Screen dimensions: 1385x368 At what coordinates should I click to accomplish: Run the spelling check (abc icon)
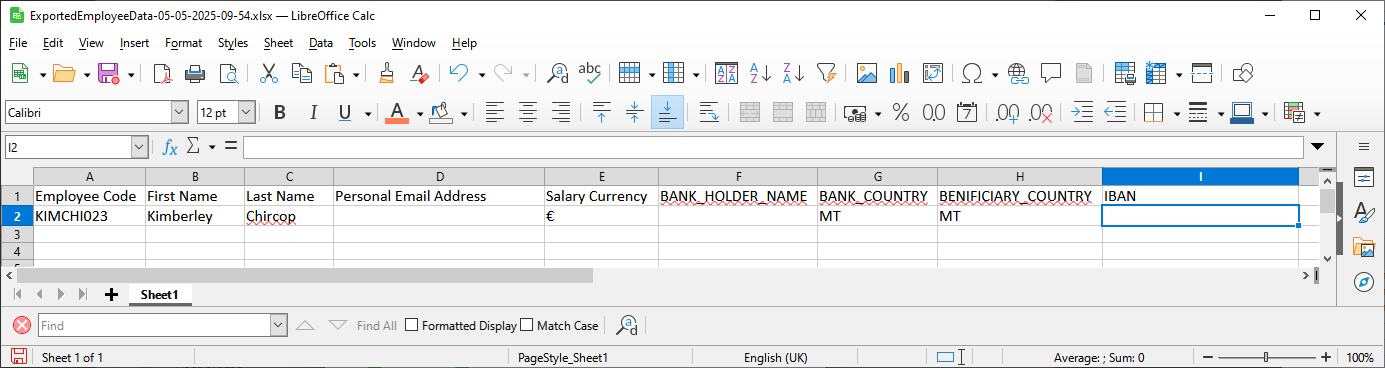(x=590, y=73)
